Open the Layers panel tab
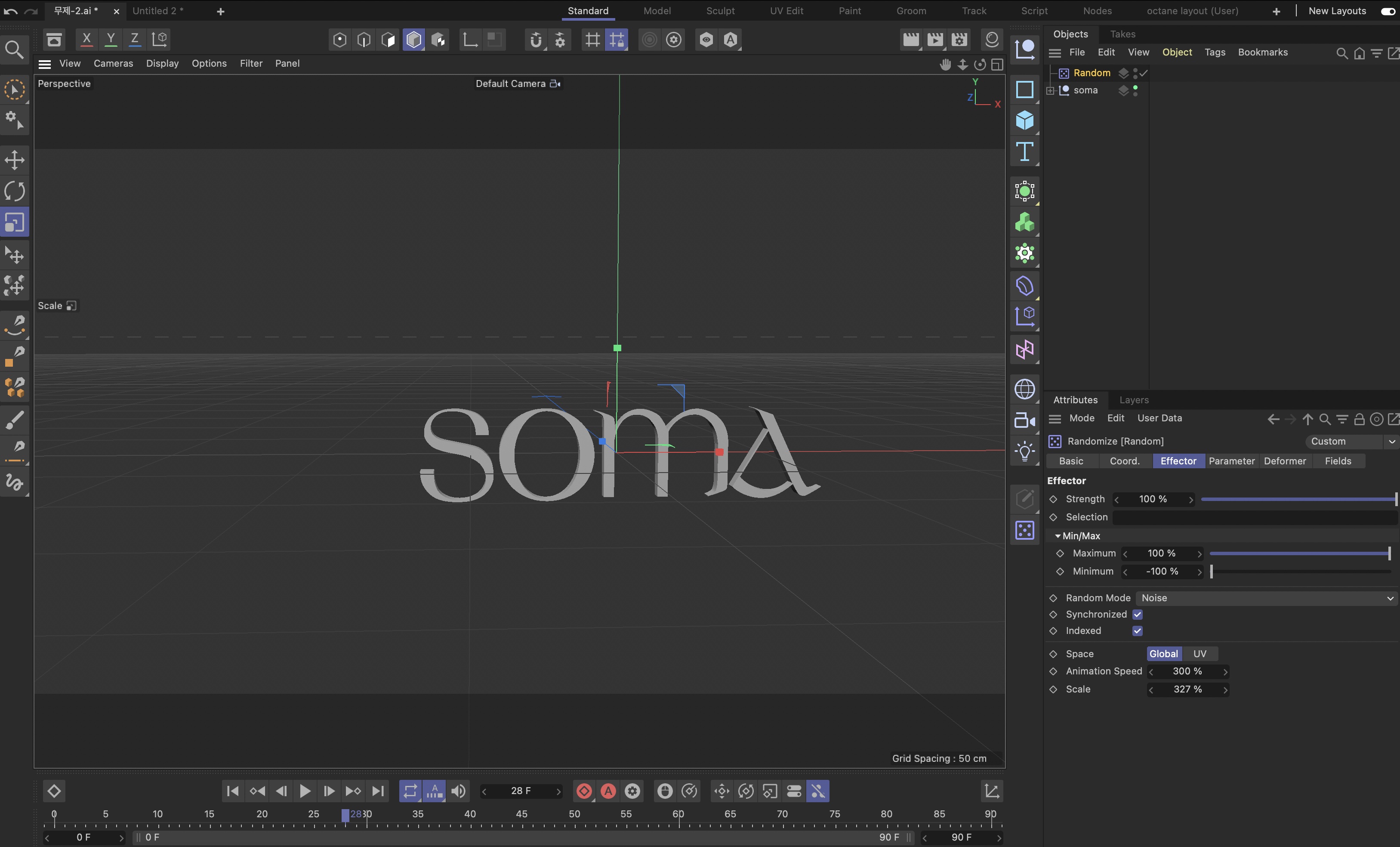1400x847 pixels. tap(1134, 400)
